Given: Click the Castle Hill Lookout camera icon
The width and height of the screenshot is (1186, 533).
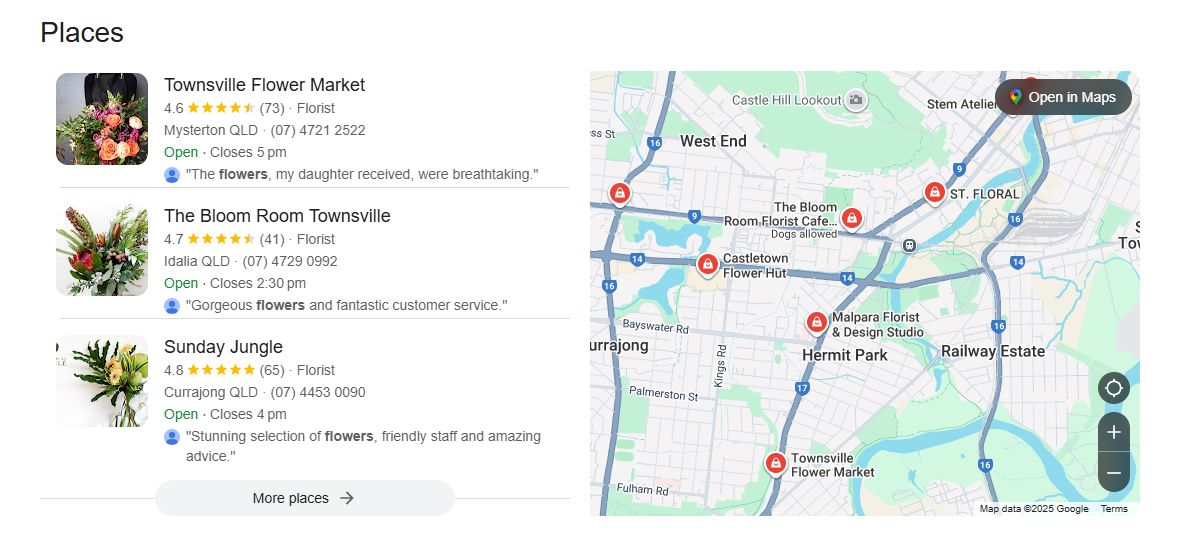Looking at the screenshot, I should [855, 99].
